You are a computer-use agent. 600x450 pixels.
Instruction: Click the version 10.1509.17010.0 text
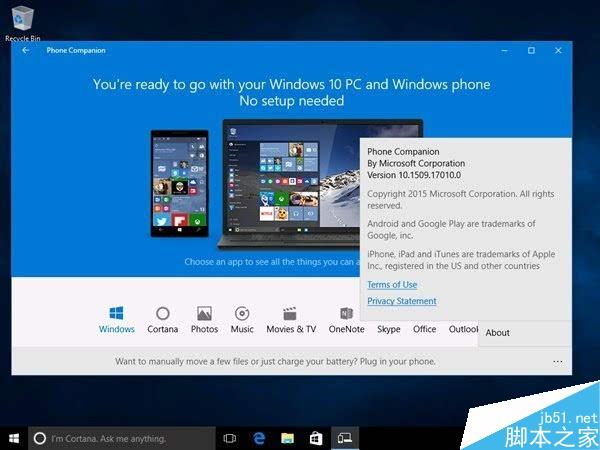point(414,175)
